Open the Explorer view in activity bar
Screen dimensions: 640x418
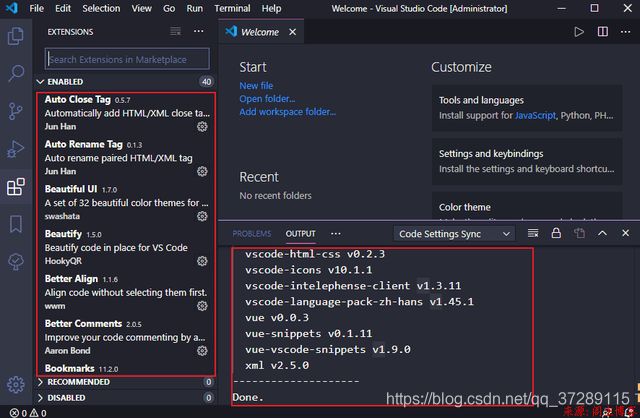click(16, 36)
